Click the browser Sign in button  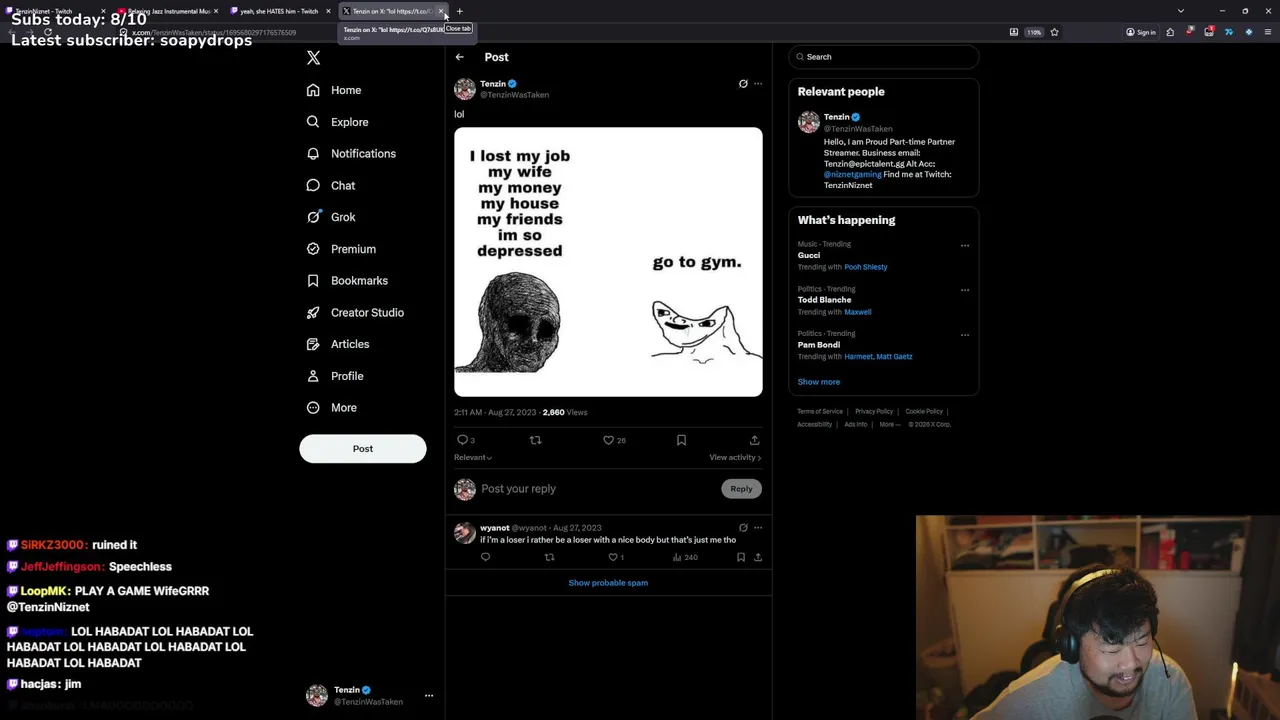click(x=1141, y=32)
